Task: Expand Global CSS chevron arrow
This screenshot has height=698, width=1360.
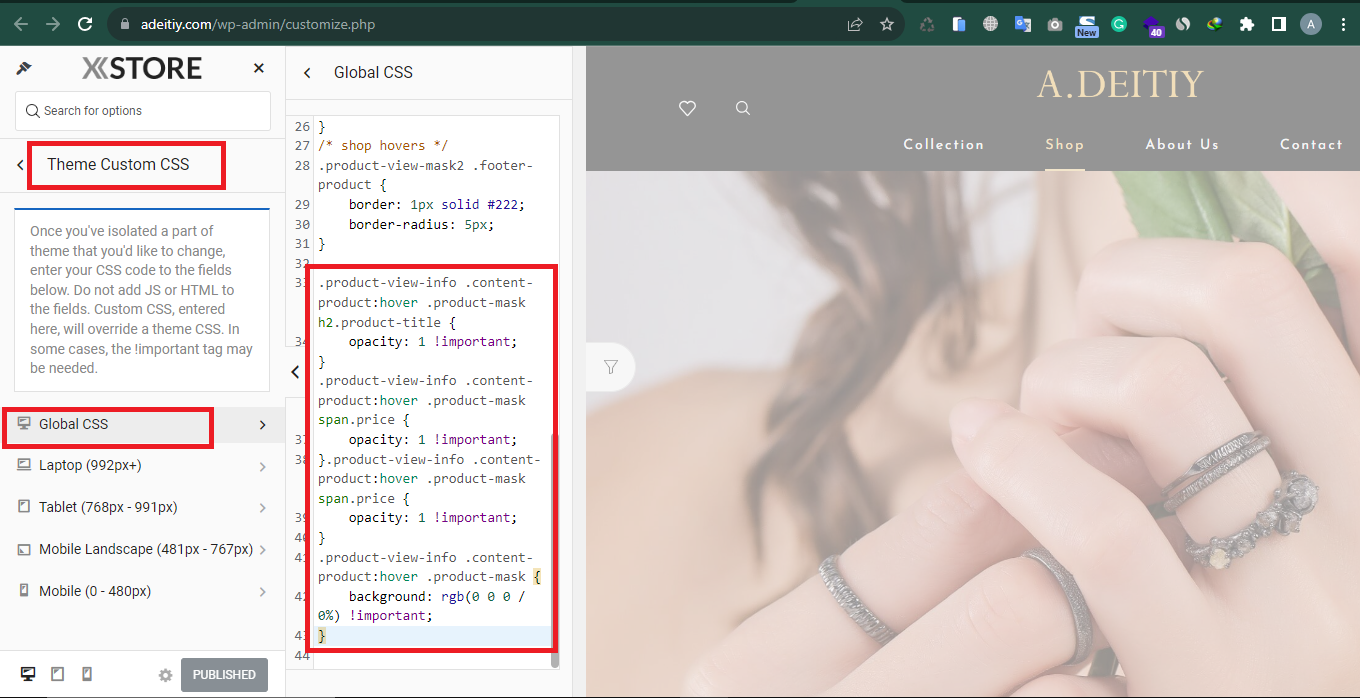Action: (263, 425)
